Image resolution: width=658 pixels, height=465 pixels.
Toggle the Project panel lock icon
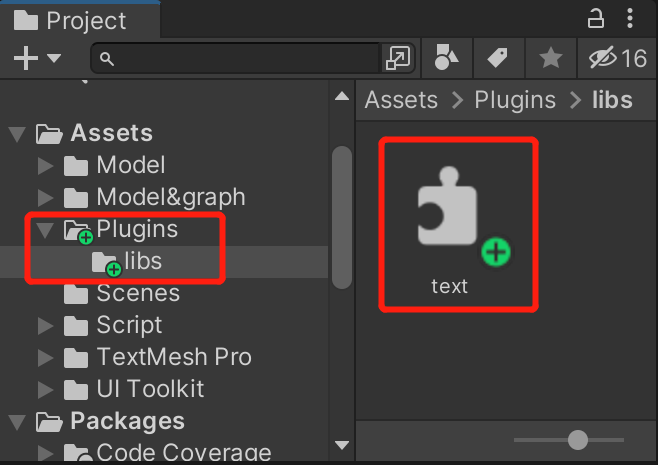pos(595,19)
